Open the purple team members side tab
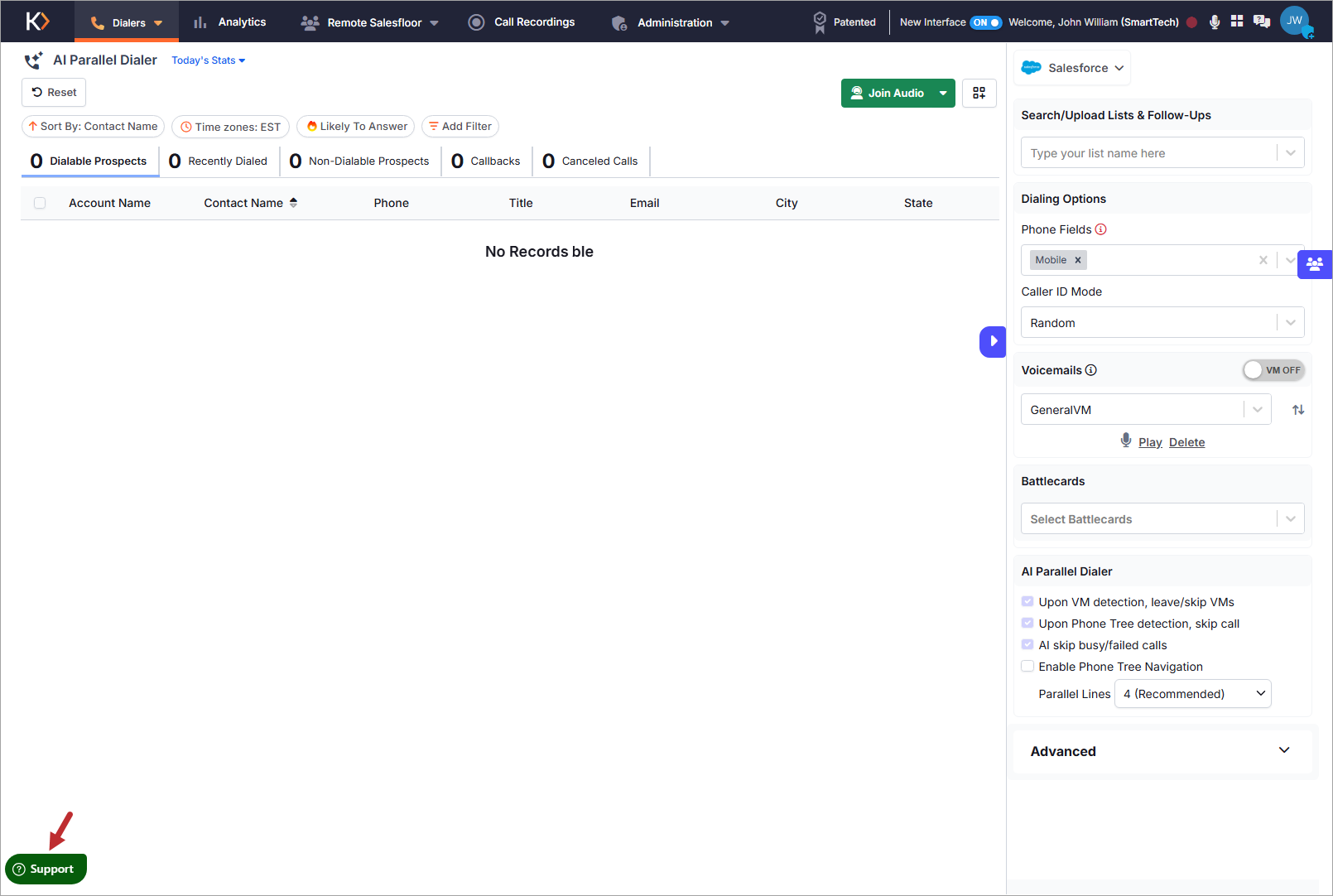 1315,264
